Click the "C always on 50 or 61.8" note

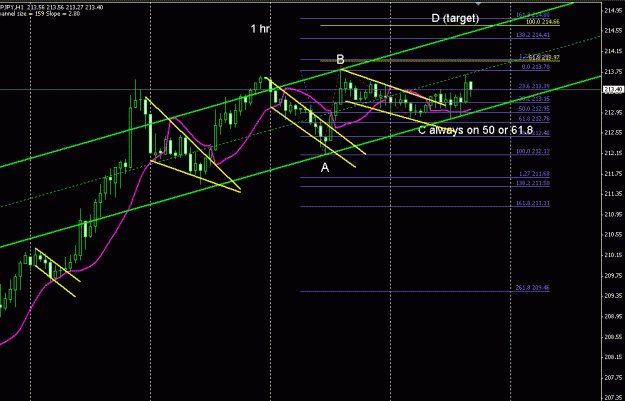coord(476,130)
